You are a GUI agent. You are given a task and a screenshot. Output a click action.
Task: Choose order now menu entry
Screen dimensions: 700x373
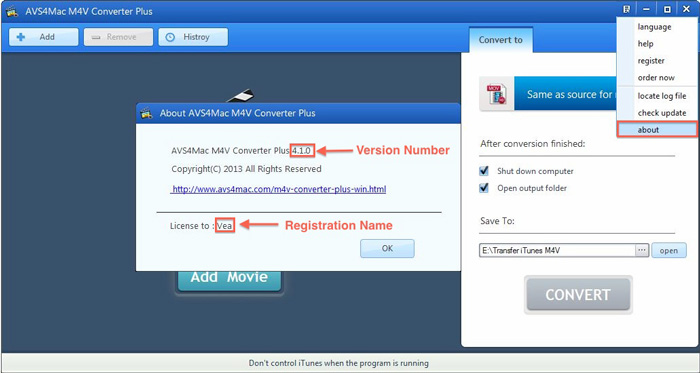[656, 78]
